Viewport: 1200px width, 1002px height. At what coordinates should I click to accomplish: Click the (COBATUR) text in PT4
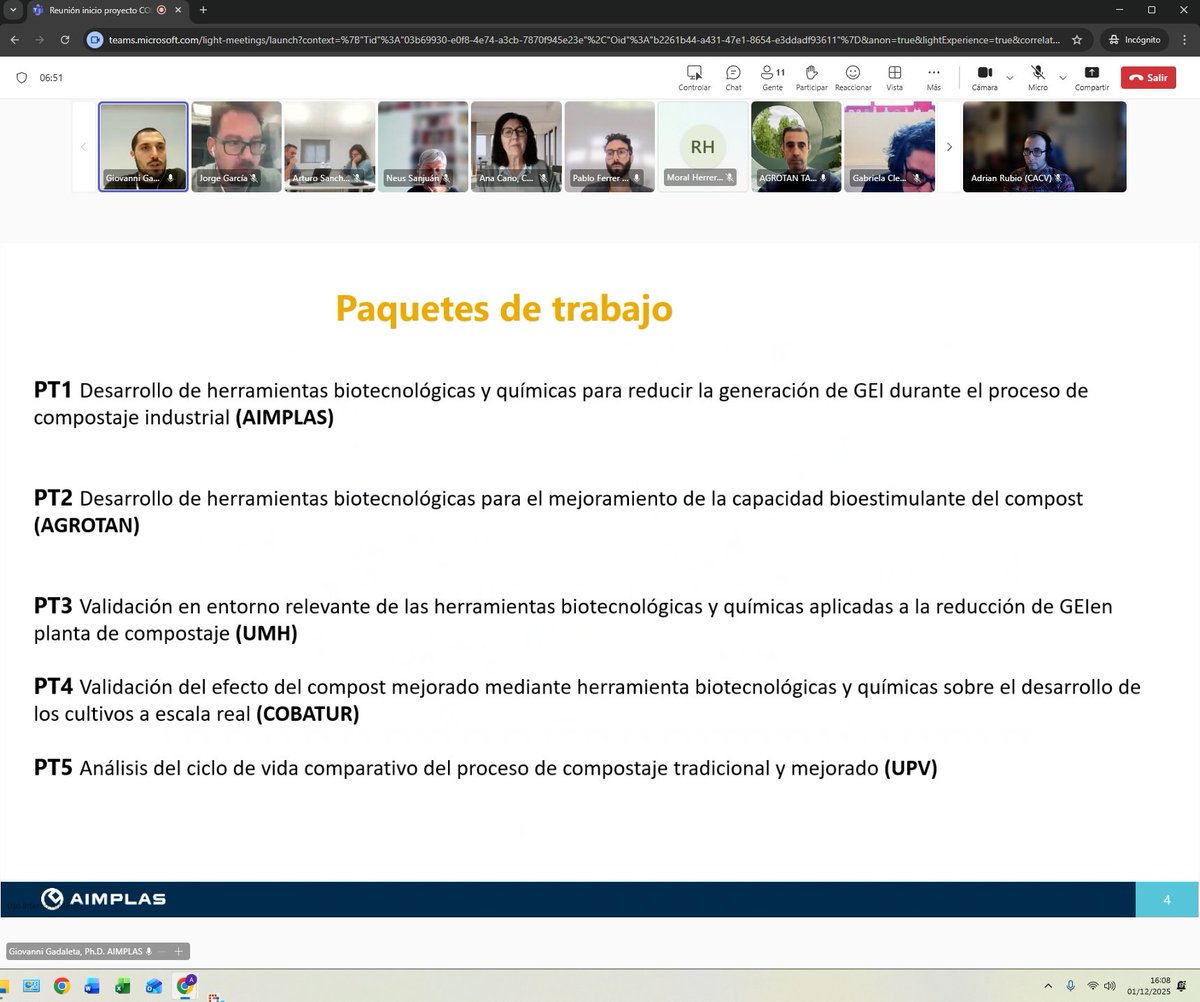click(308, 715)
